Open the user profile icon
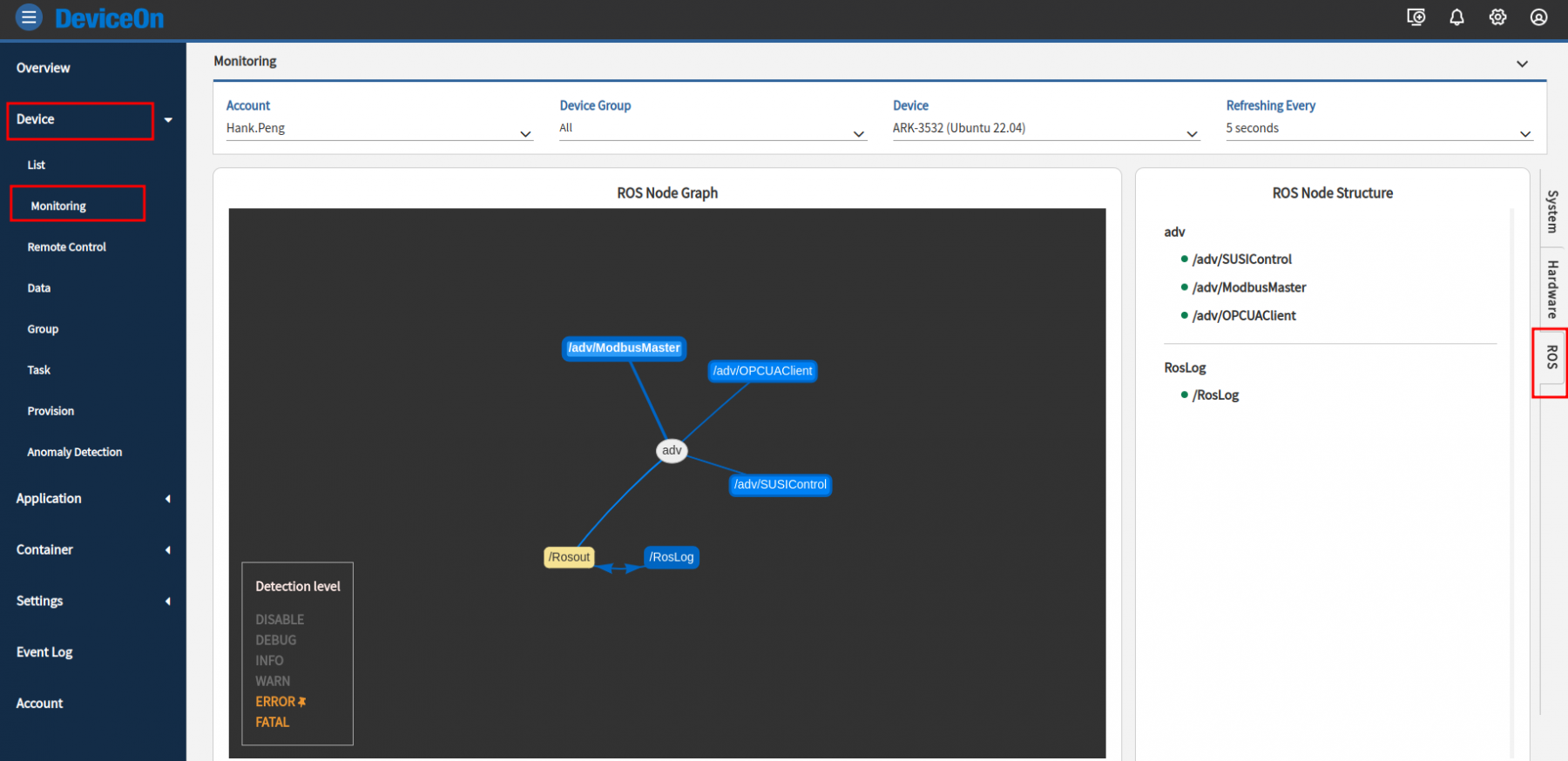This screenshot has width=1568, height=761. pos(1538,17)
